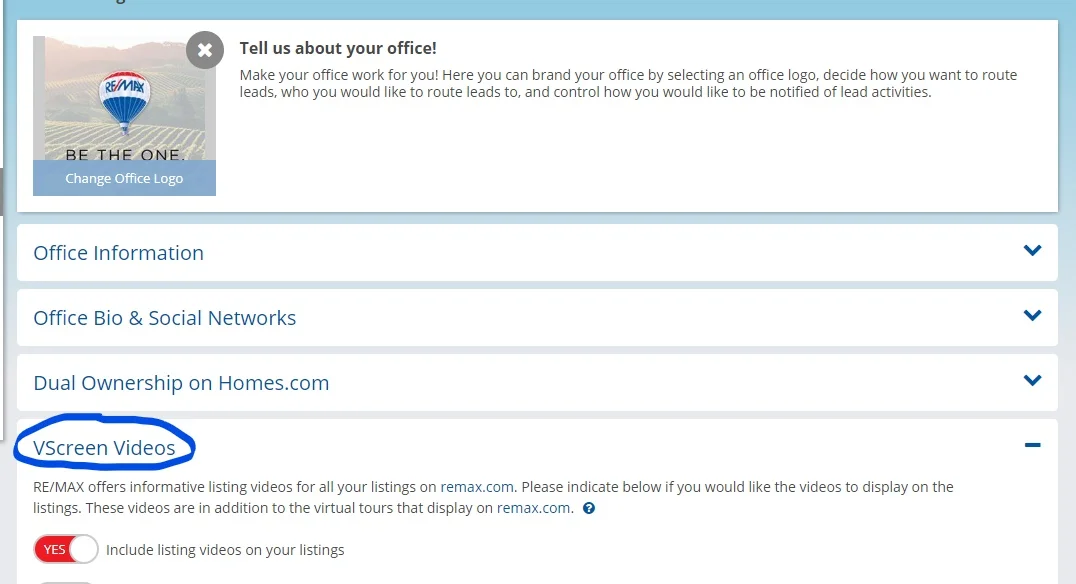The image size is (1076, 584).
Task: Open the remax.com link after virtual tours
Action: click(x=533, y=508)
